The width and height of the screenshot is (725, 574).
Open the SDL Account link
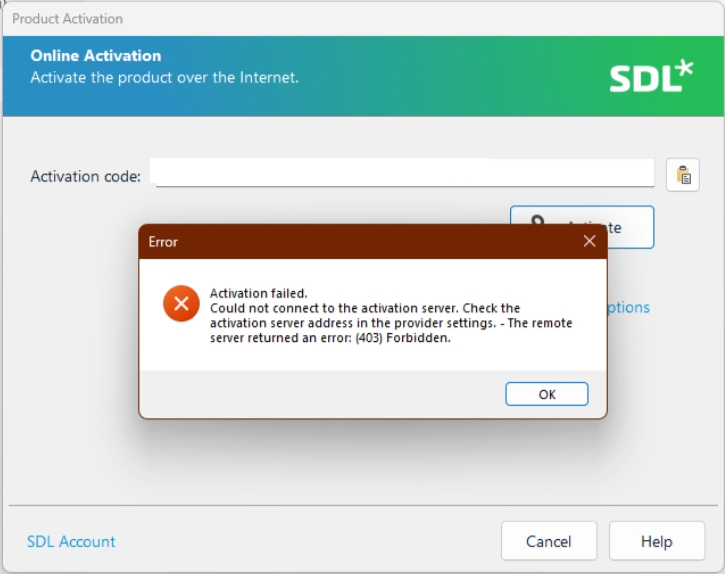coord(71,541)
